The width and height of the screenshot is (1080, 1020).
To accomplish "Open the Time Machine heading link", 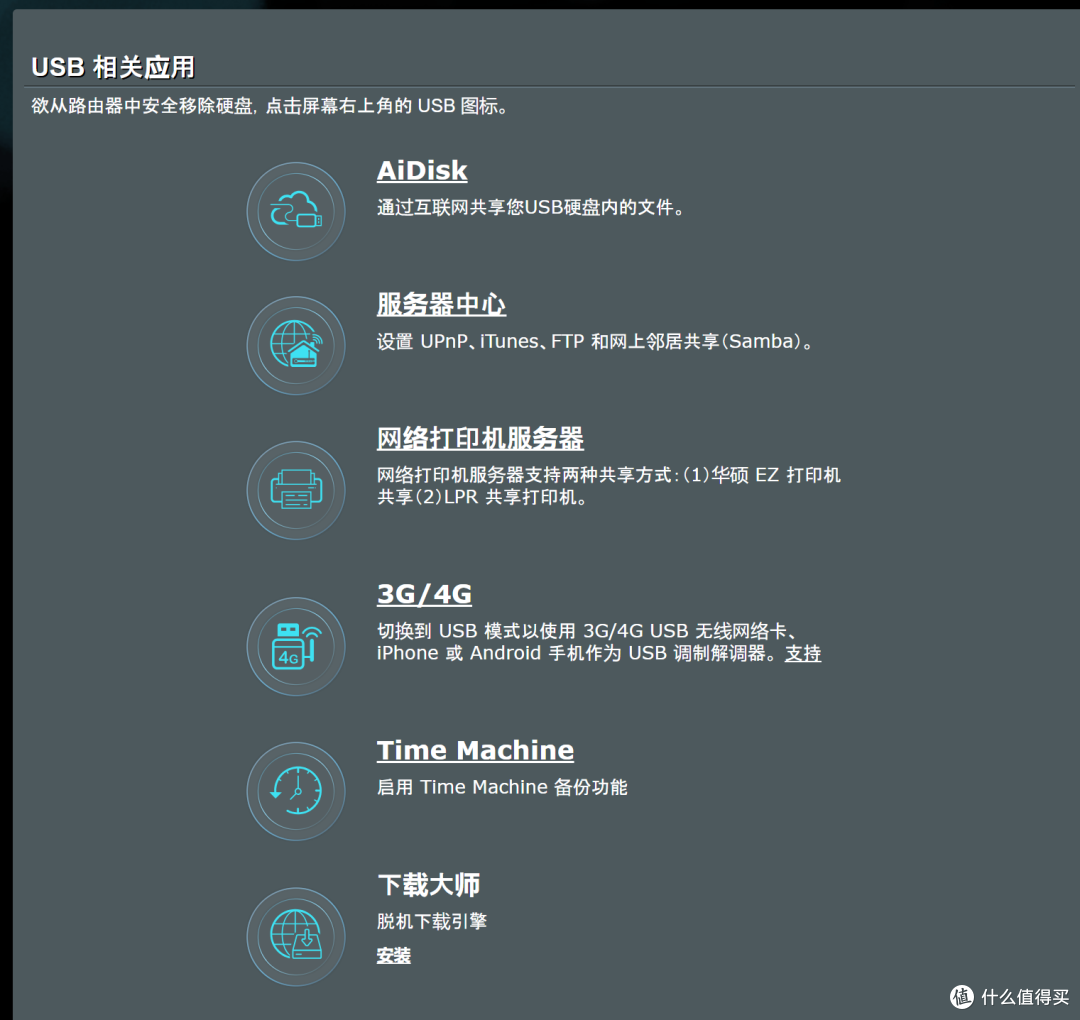I will pos(475,750).
